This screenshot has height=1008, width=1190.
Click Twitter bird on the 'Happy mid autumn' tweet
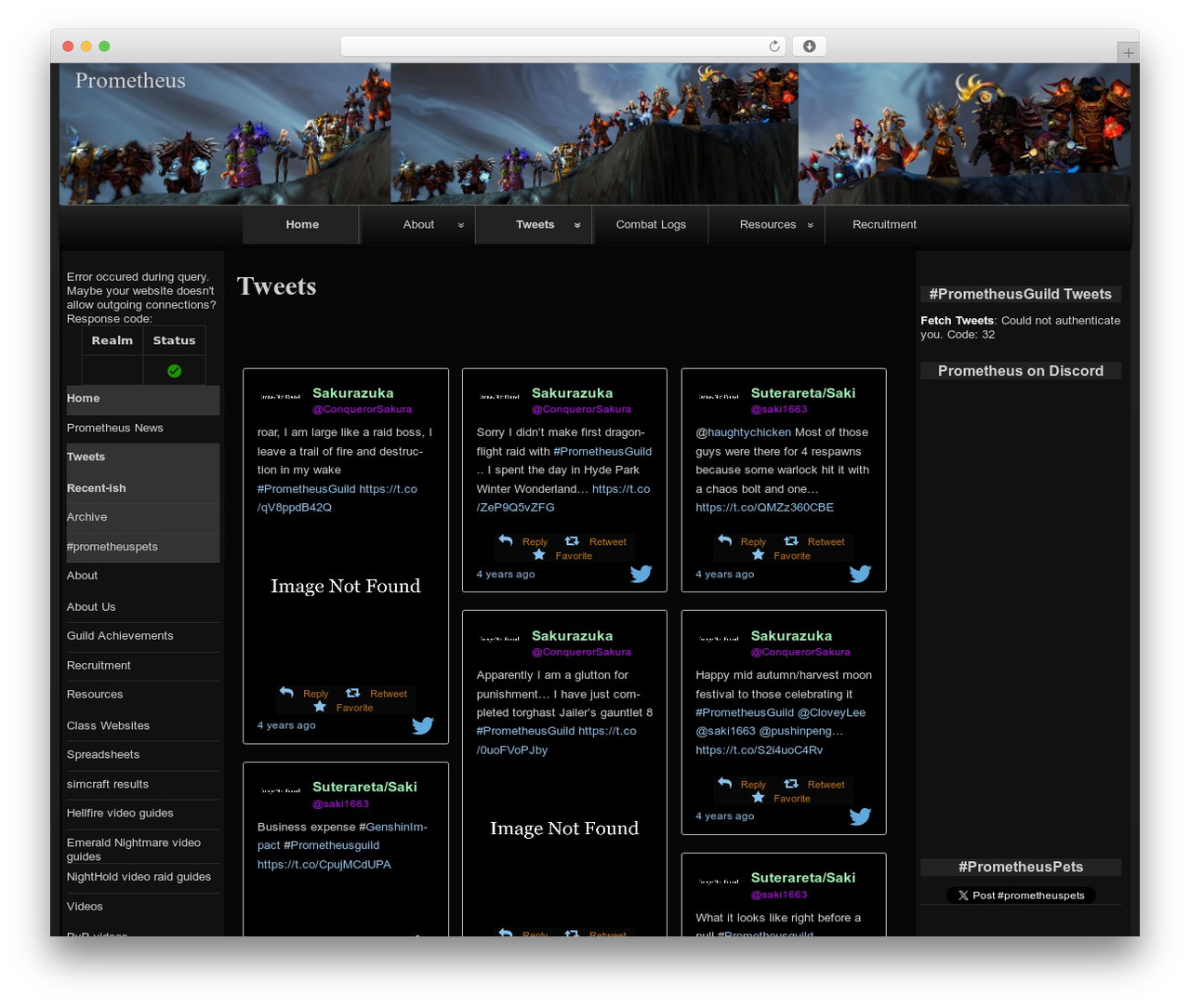861,816
